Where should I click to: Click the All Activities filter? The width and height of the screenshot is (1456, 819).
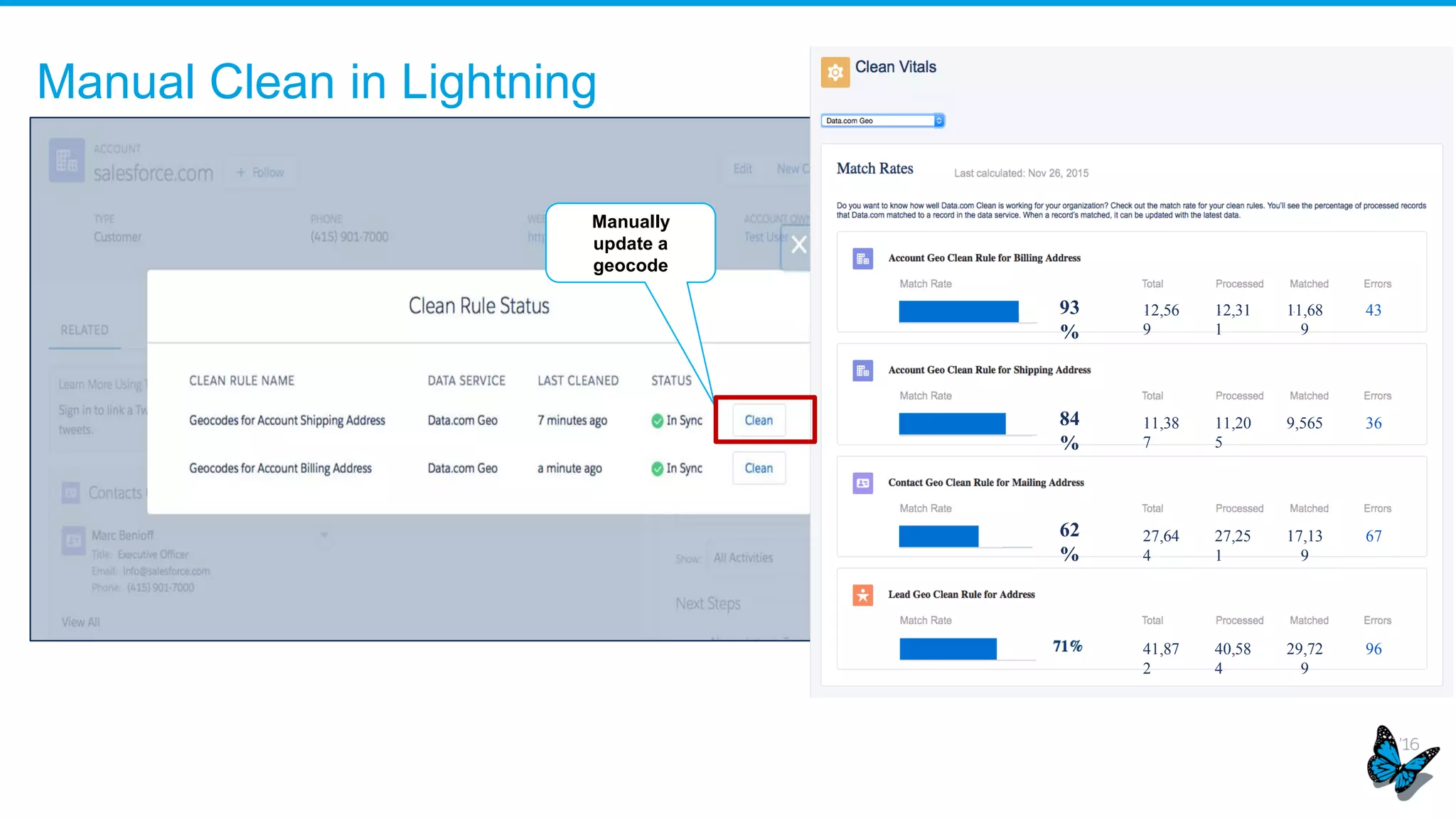[743, 557]
